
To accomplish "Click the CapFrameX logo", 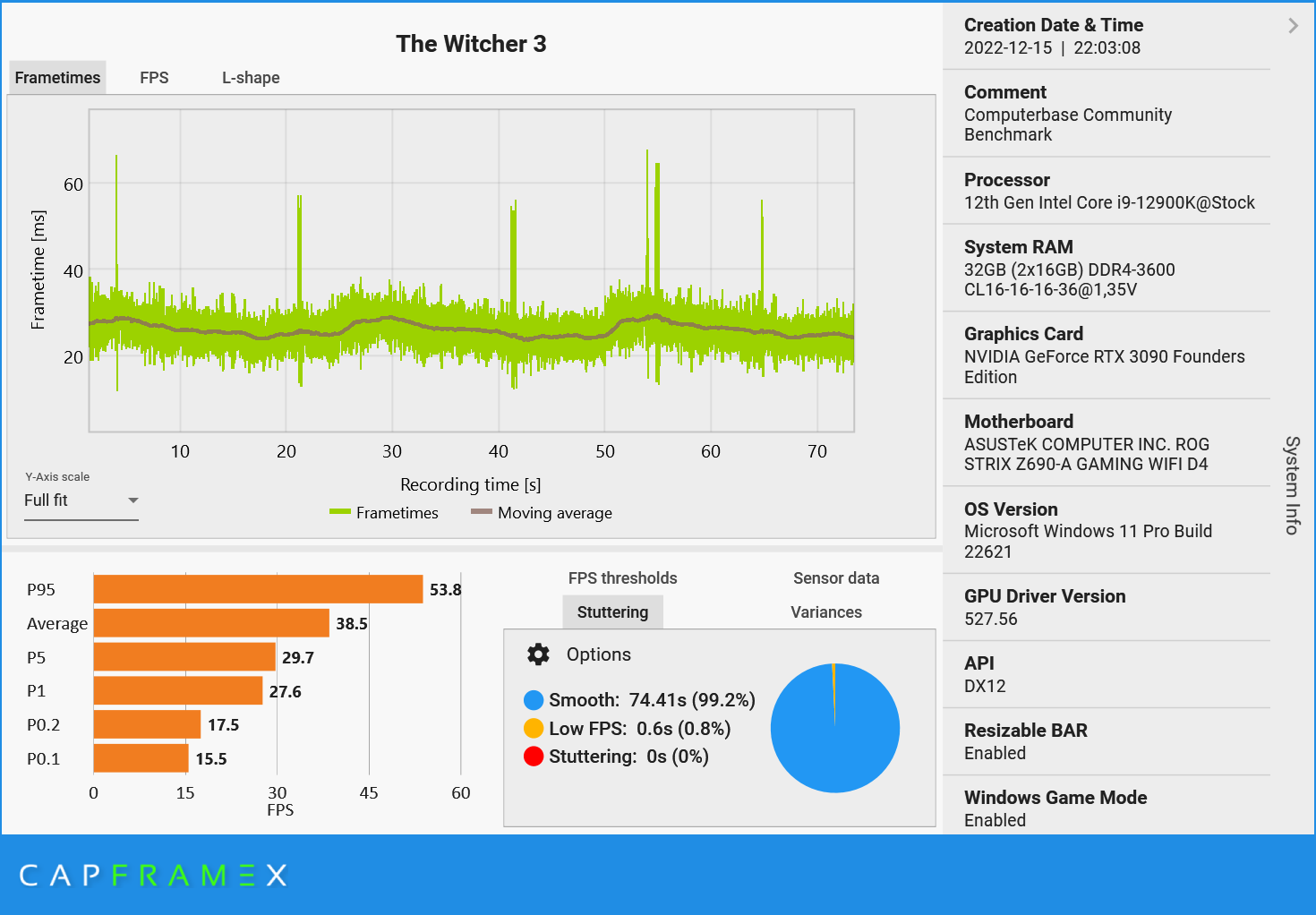I will pyautogui.click(x=152, y=875).
